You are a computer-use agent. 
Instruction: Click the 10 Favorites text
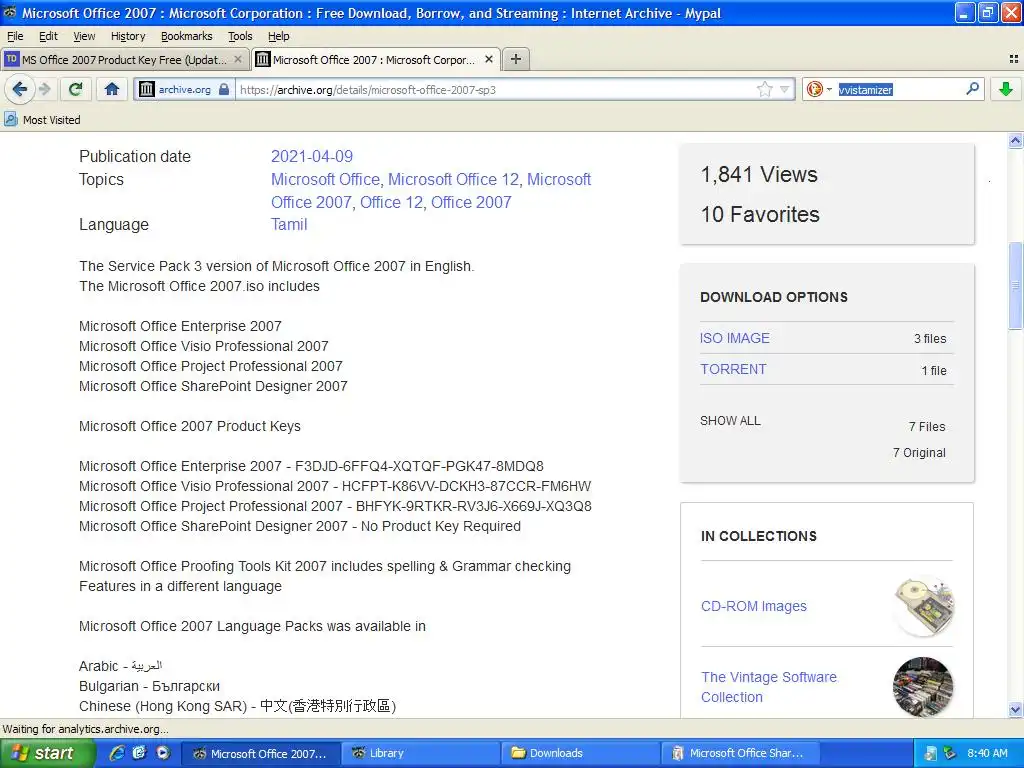(x=760, y=215)
